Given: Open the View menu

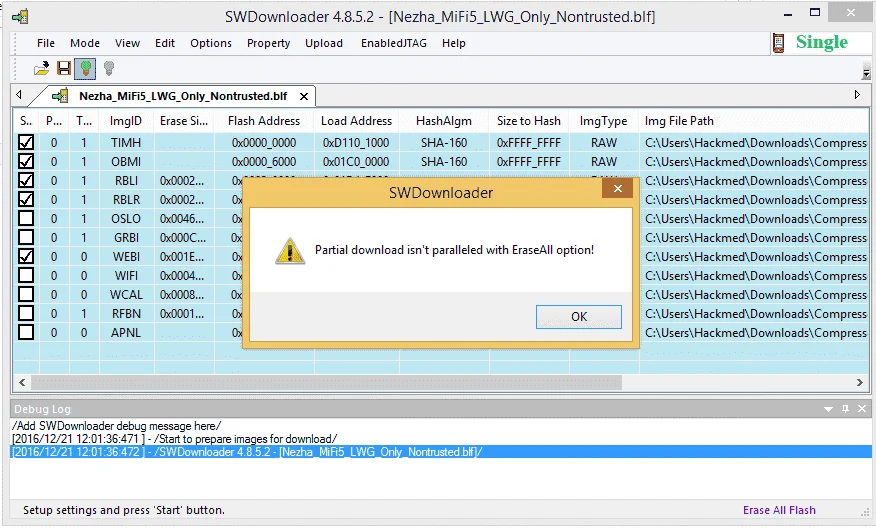Looking at the screenshot, I should coord(127,43).
